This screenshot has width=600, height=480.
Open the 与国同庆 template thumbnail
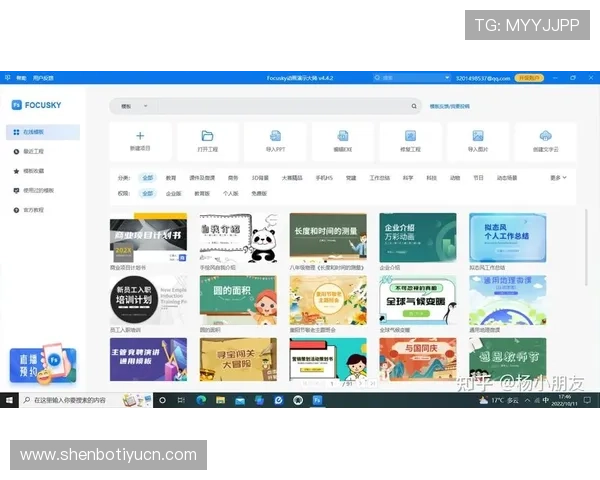click(x=418, y=359)
